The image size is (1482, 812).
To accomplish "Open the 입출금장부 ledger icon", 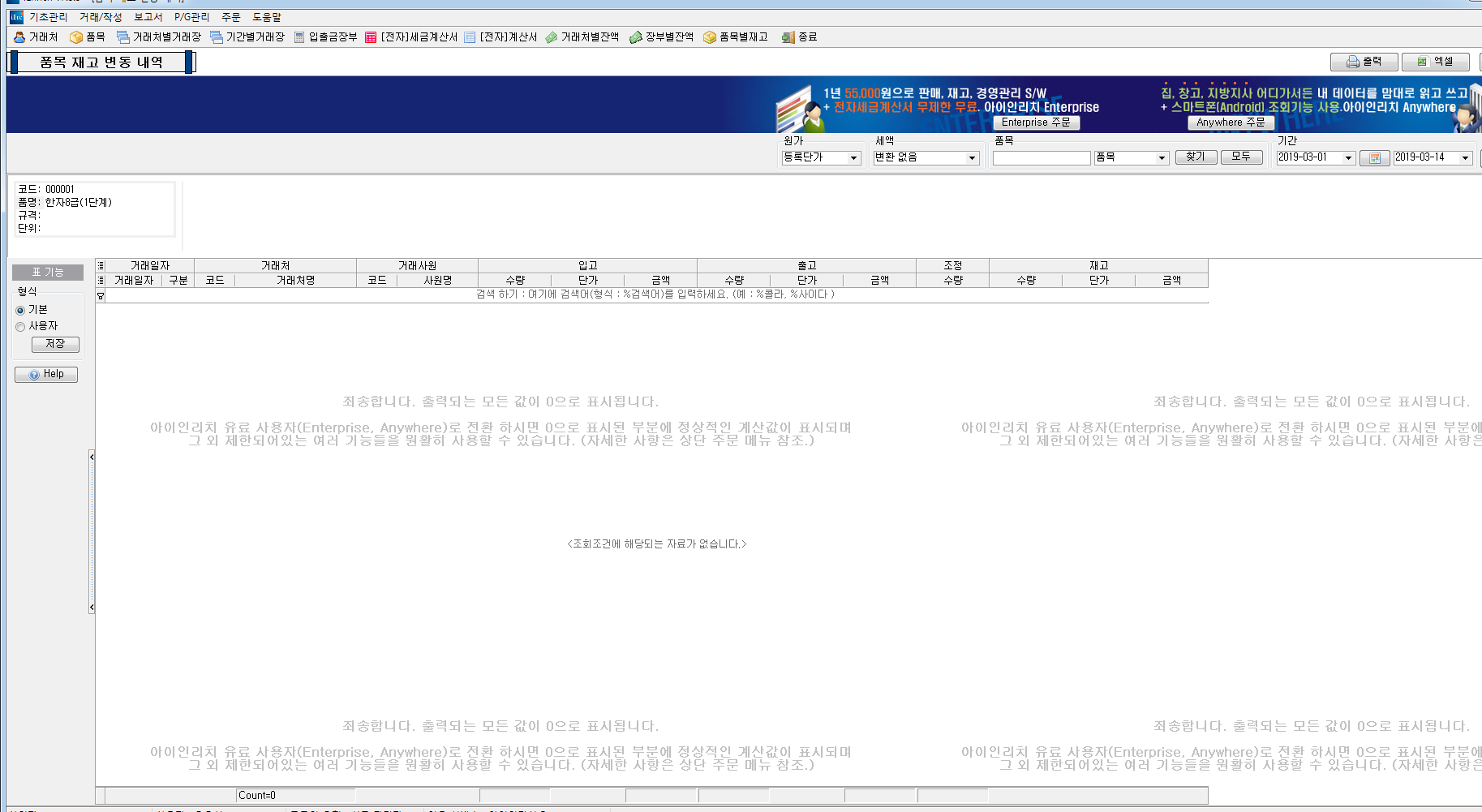I will [325, 37].
